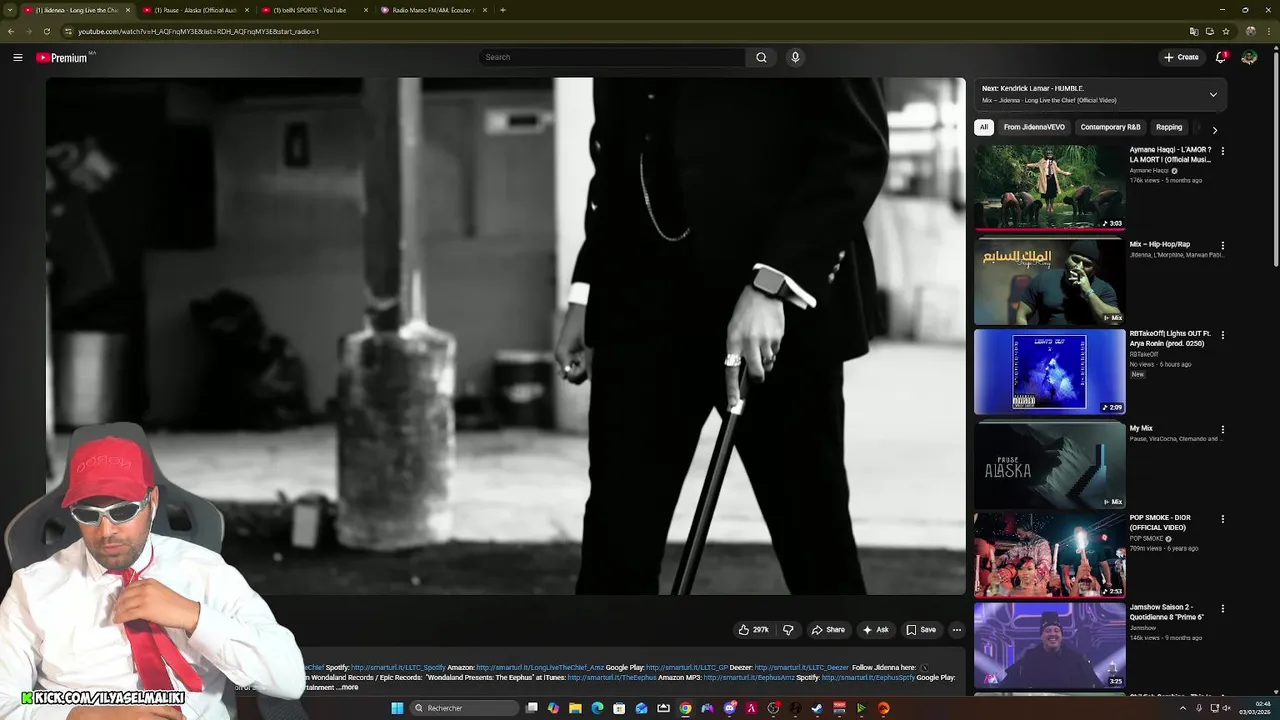Open options menu for Jamshow Saison 2
This screenshot has width=1280, height=720.
coord(1222,608)
